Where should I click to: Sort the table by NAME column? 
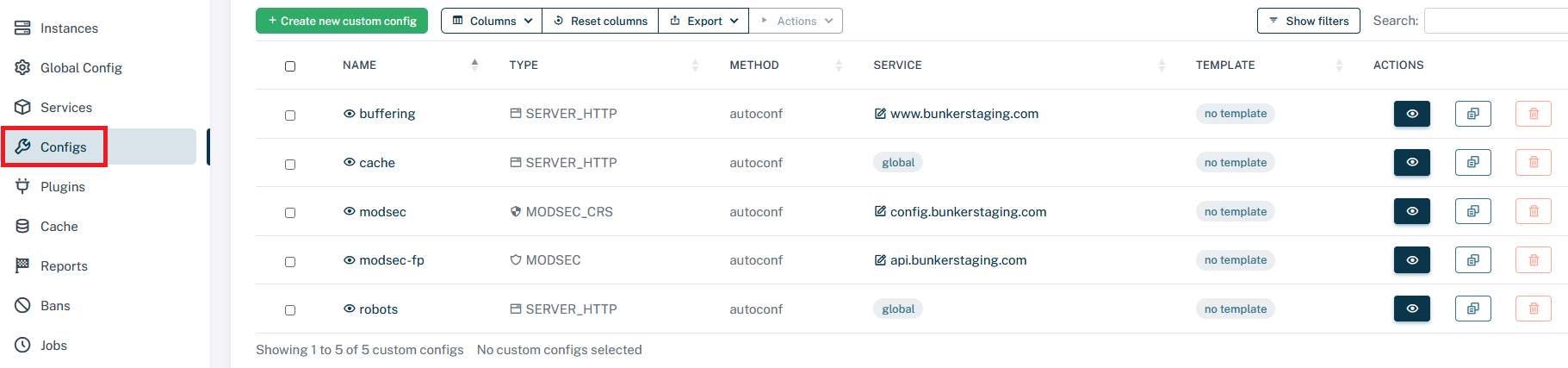point(360,65)
